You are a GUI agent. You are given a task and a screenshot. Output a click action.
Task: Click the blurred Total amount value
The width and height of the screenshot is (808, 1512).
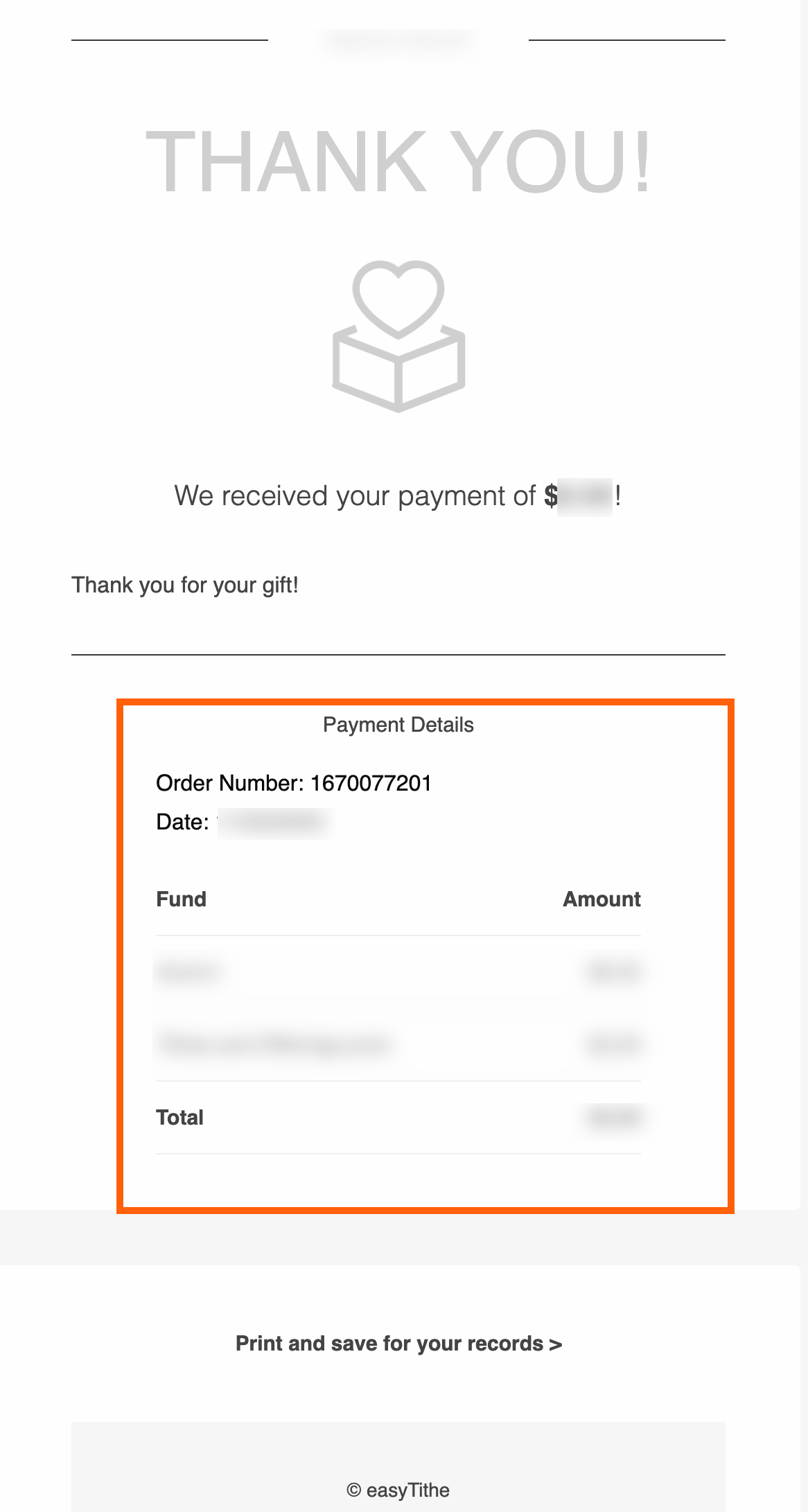[613, 1118]
